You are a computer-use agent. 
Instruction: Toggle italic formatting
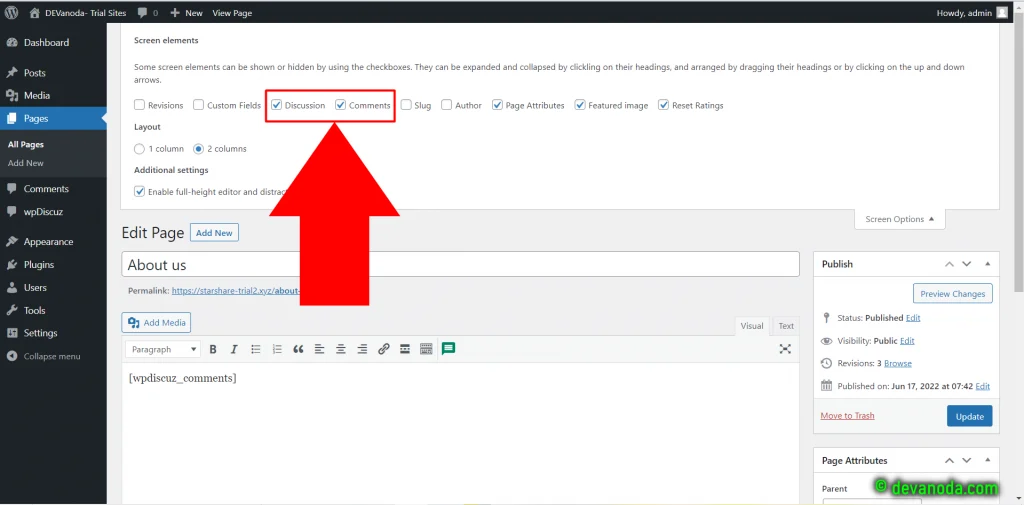(x=234, y=350)
